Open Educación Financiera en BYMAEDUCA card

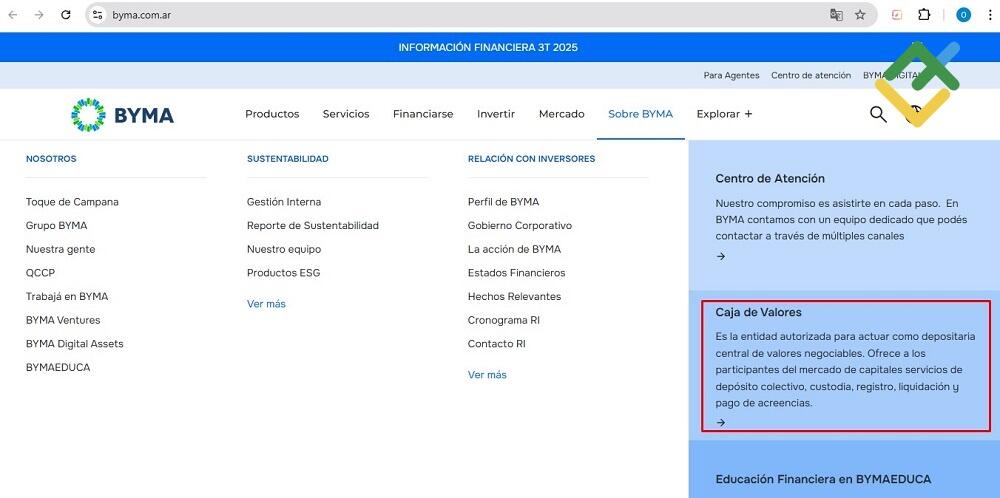pyautogui.click(x=823, y=479)
